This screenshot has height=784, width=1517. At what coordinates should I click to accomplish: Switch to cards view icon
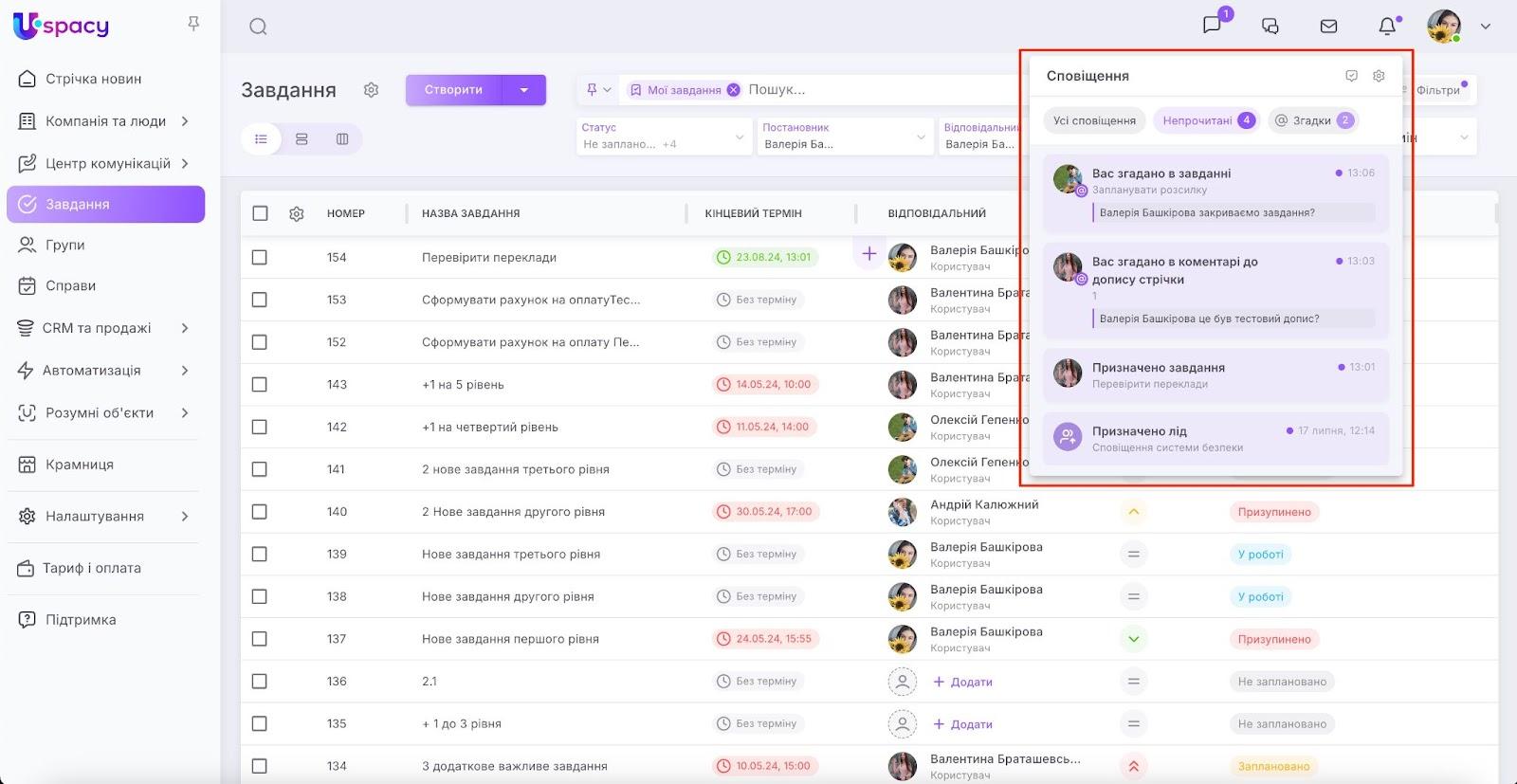(x=302, y=139)
